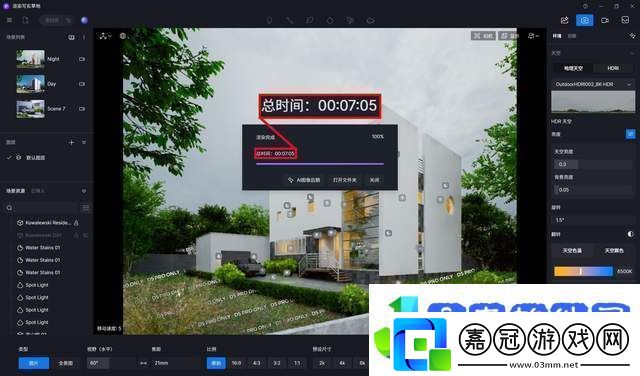The width and height of the screenshot is (640, 376).
Task: Select the environment tab in right panel
Action: pyautogui.click(x=557, y=36)
